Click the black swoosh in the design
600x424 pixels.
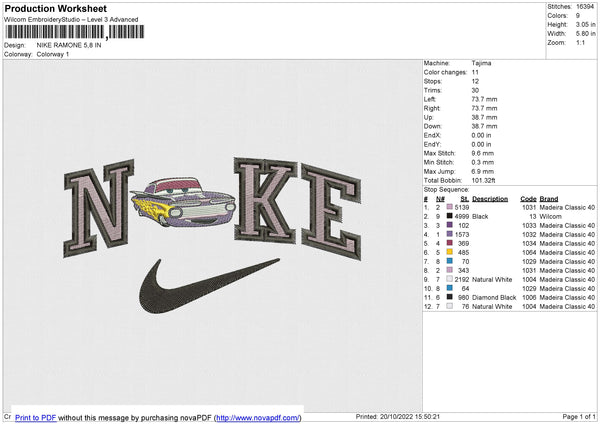209,285
